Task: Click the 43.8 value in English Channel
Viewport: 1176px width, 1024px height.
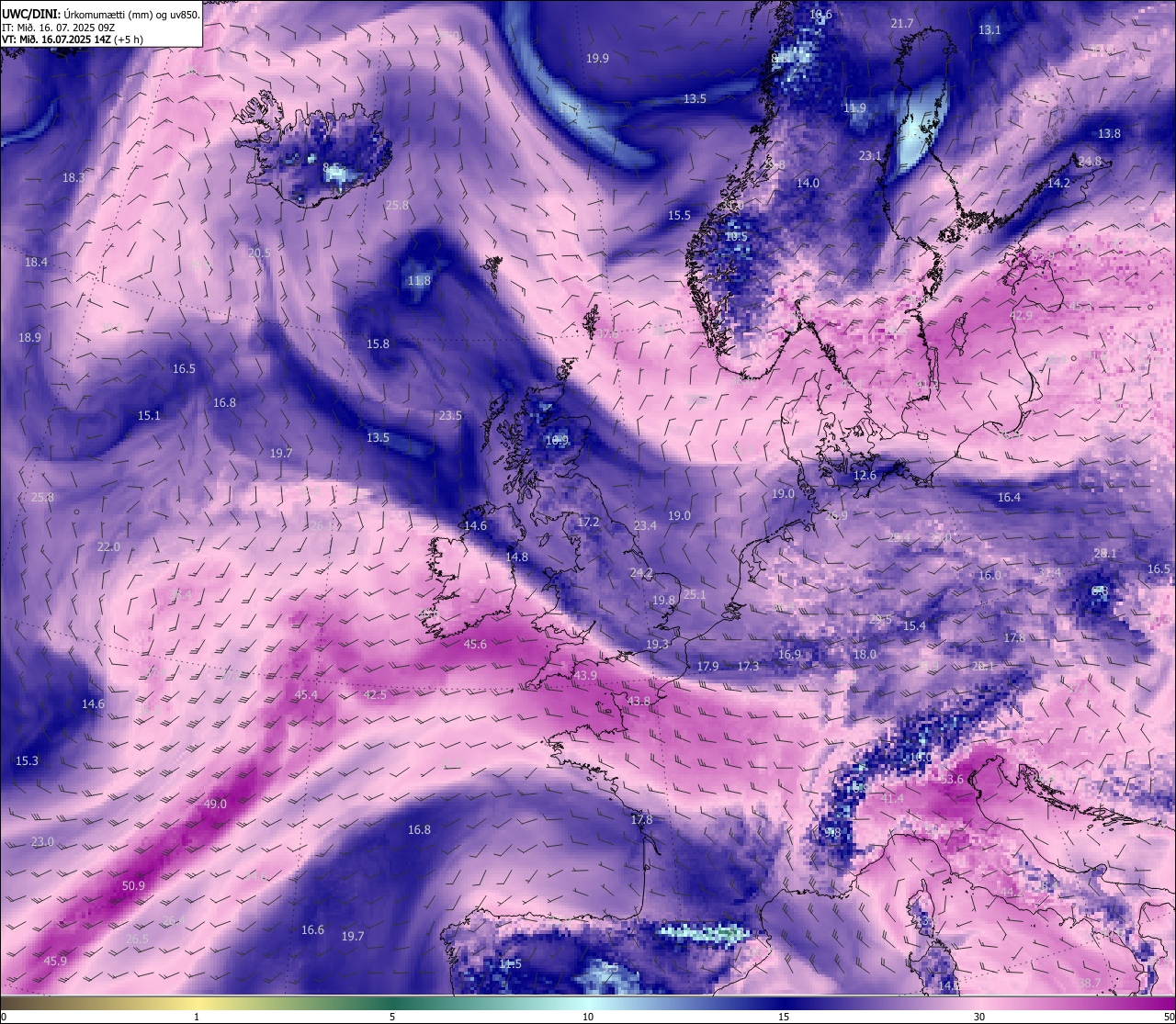Action: tap(638, 700)
